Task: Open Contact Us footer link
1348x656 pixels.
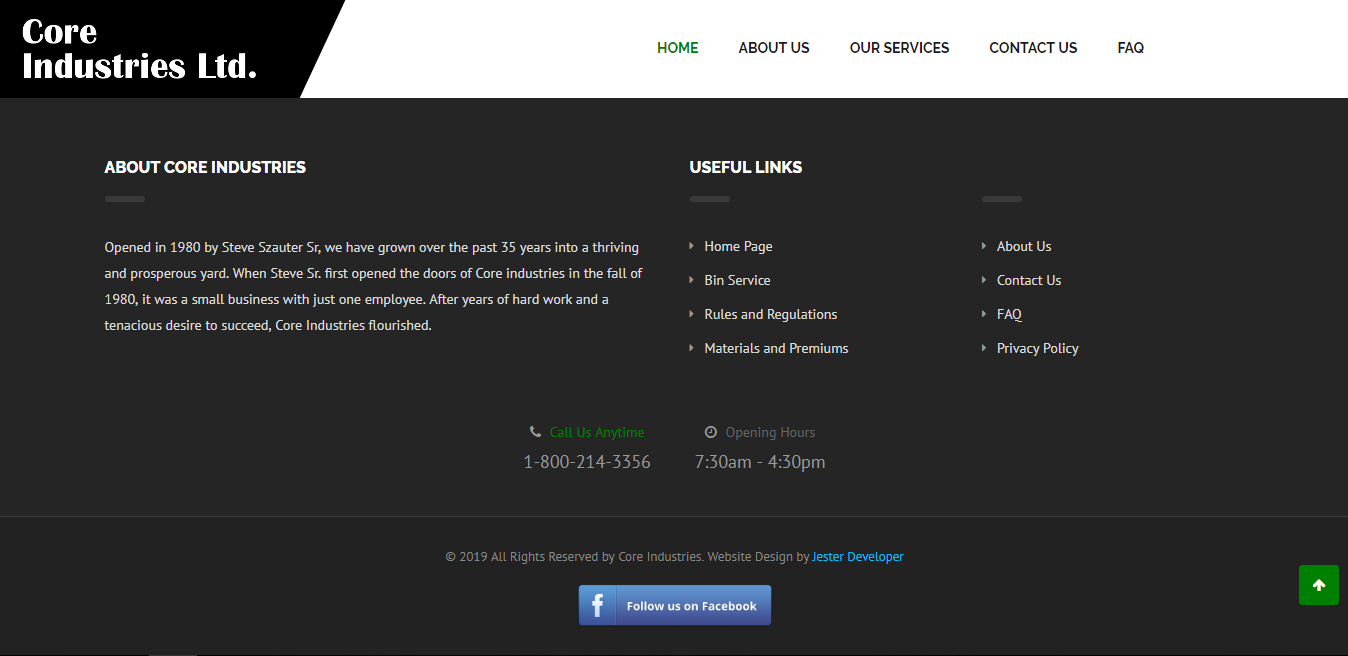Action: point(1029,280)
